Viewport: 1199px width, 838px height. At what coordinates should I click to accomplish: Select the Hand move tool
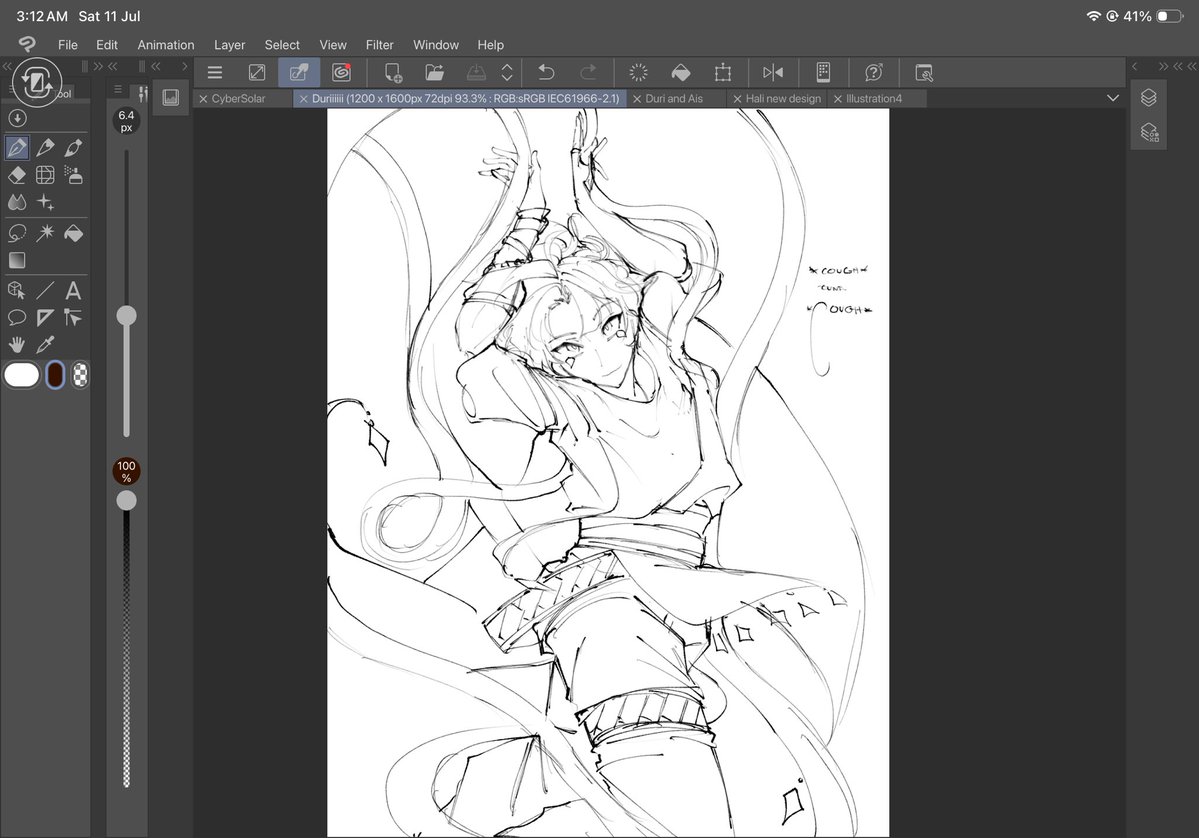(x=17, y=345)
